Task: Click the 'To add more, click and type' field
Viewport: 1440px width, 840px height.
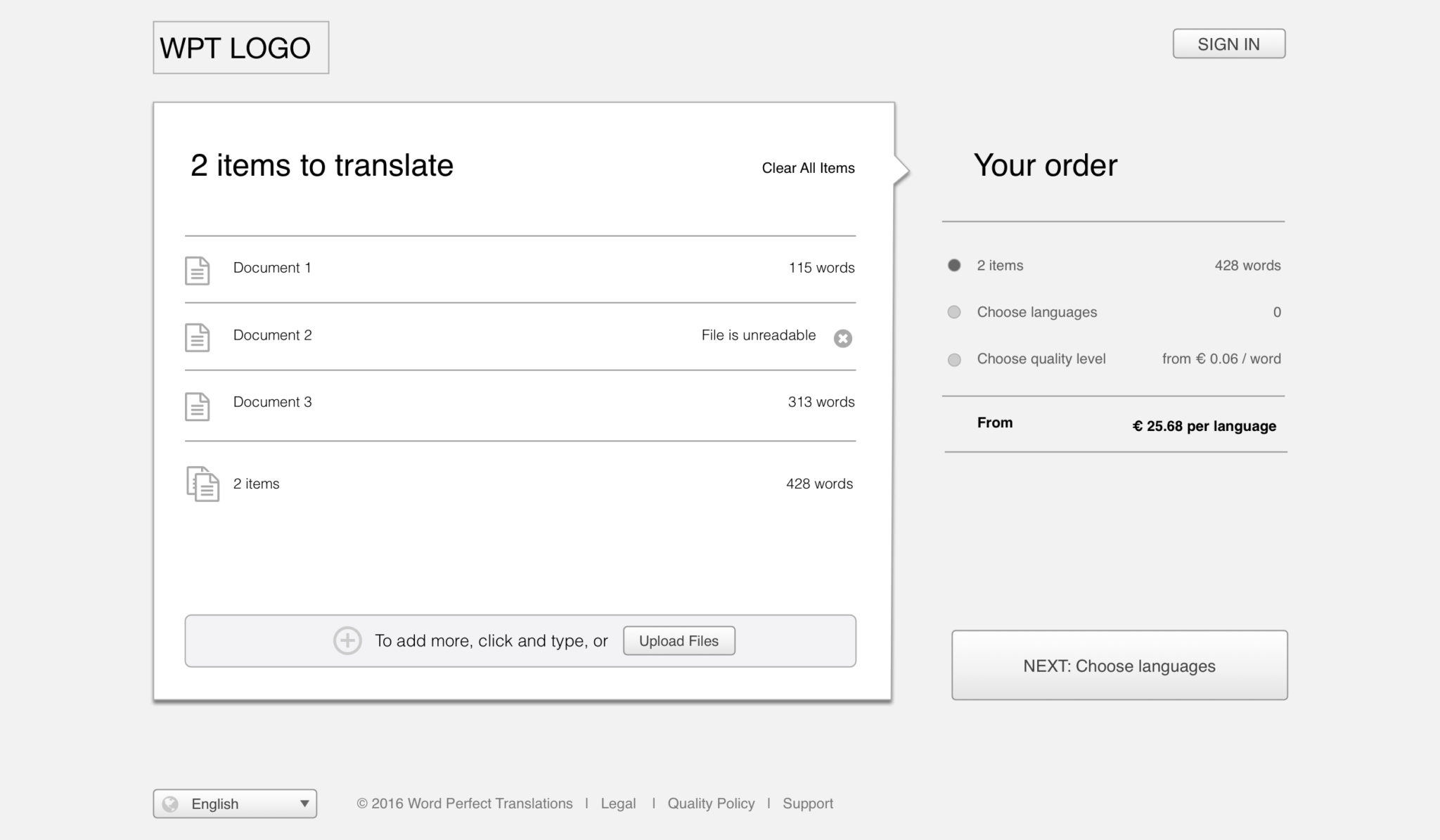Action: tap(520, 641)
